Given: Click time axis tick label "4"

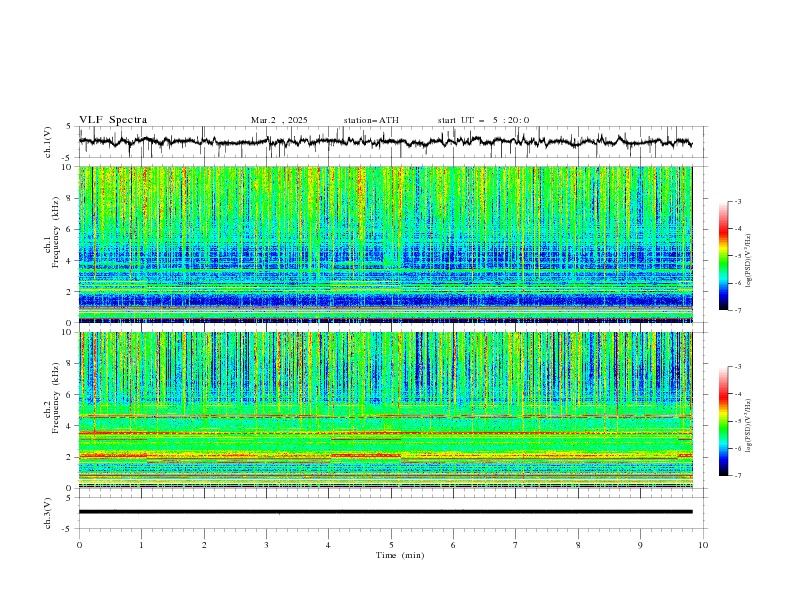Looking at the screenshot, I should tap(328, 545).
